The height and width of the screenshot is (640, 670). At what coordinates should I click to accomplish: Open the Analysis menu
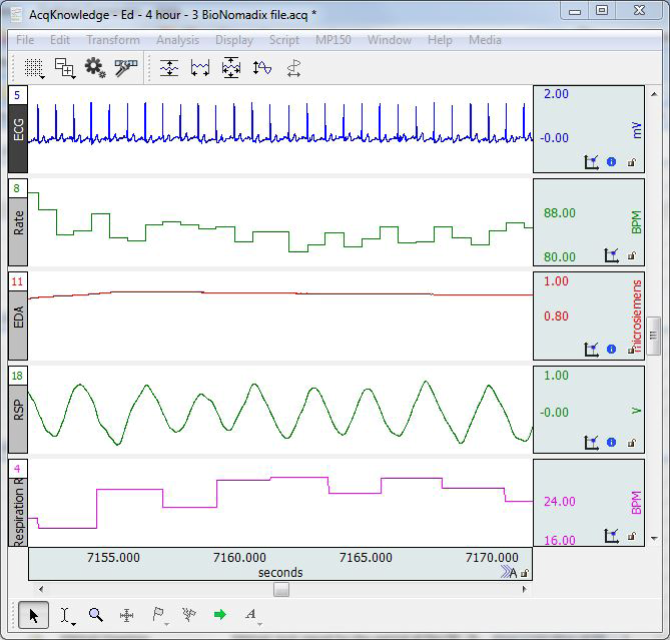pos(177,40)
